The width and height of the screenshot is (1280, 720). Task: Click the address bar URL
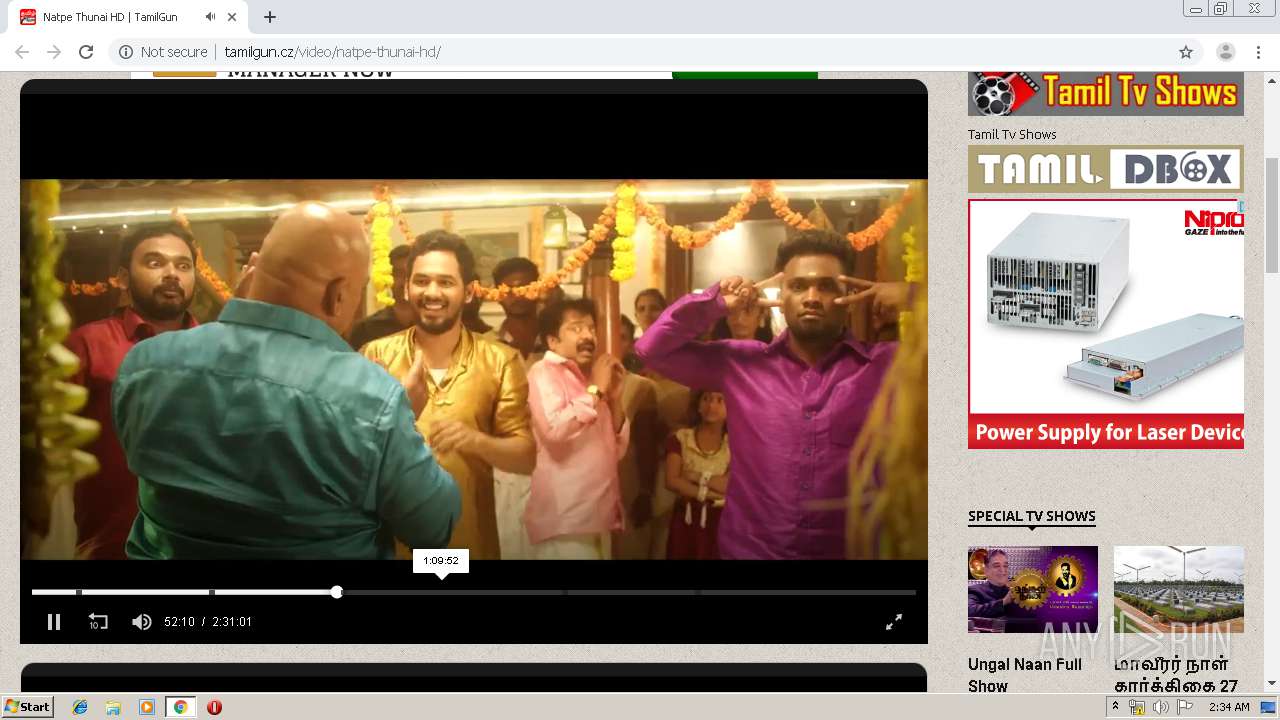pyautogui.click(x=332, y=52)
